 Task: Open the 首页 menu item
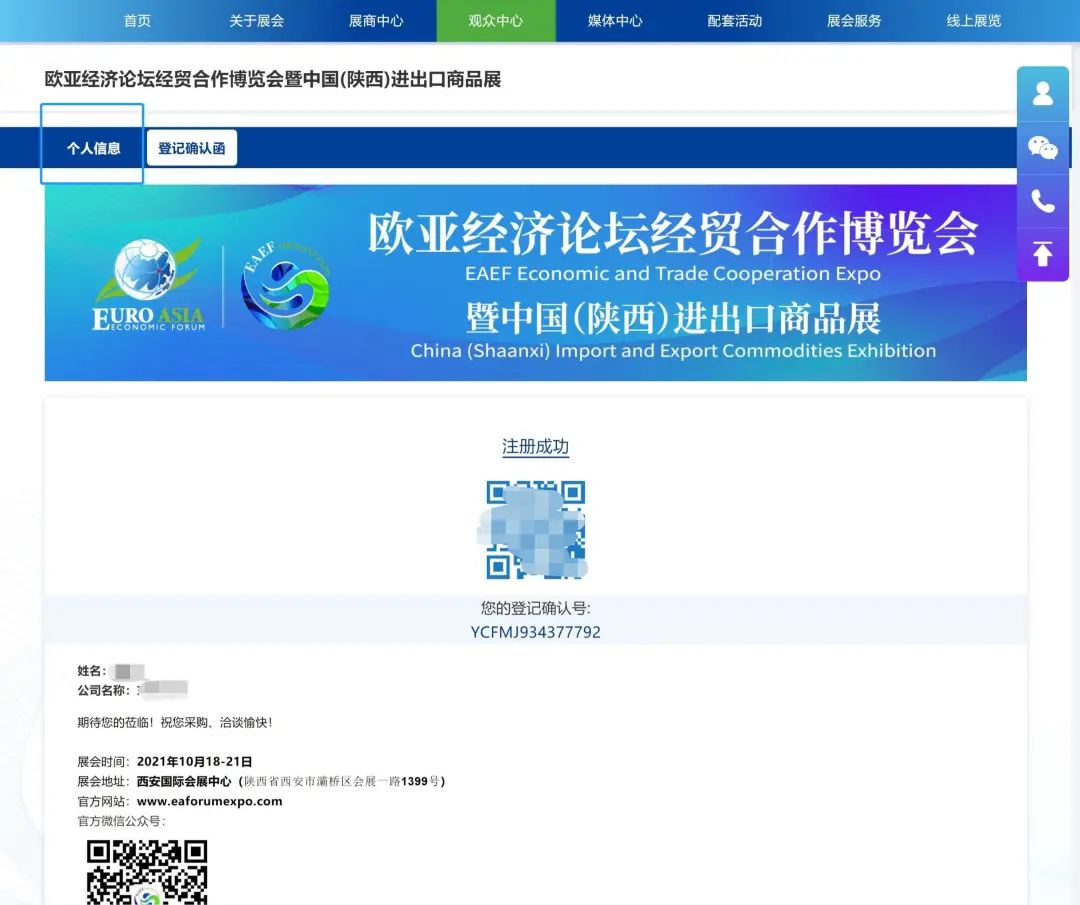click(x=137, y=21)
